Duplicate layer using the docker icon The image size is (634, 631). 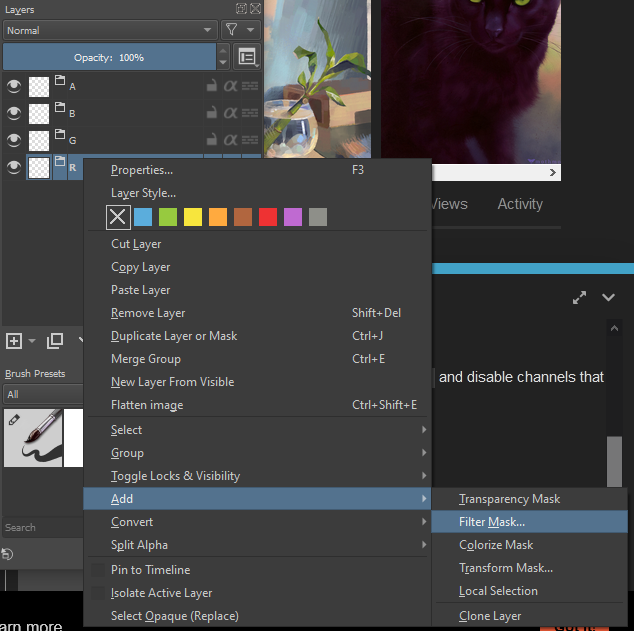[x=55, y=341]
